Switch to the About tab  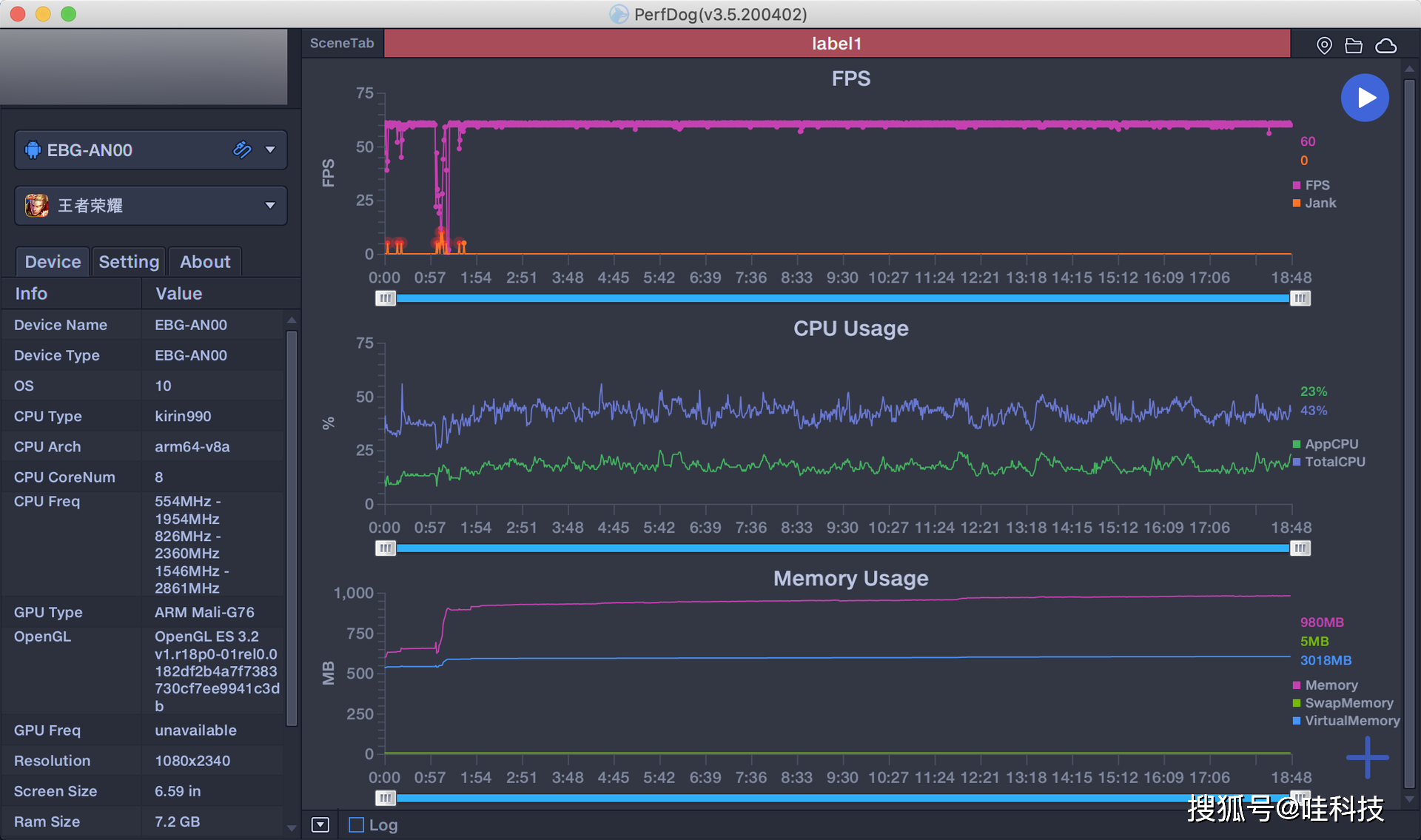pos(205,262)
